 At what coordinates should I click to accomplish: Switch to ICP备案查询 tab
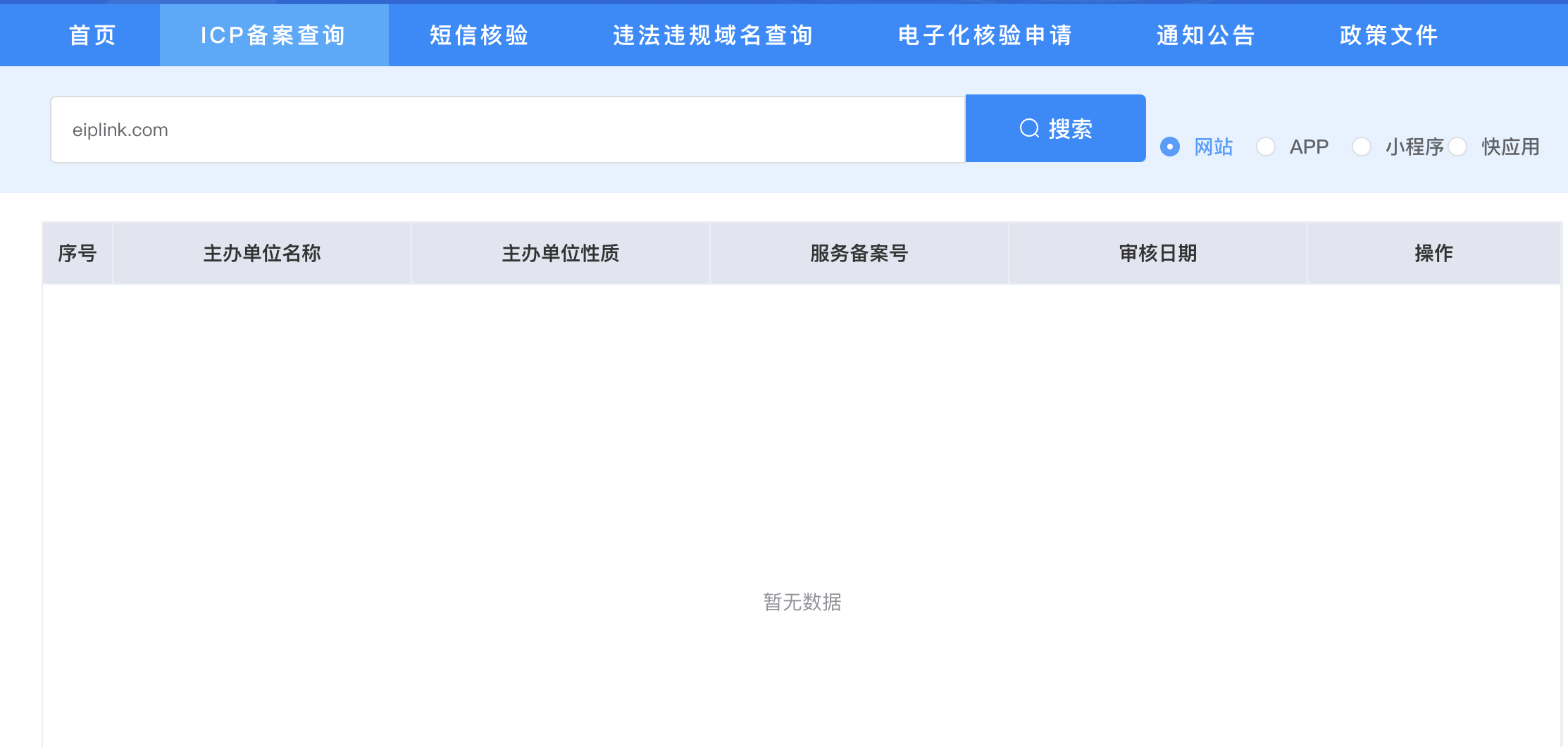tap(274, 35)
